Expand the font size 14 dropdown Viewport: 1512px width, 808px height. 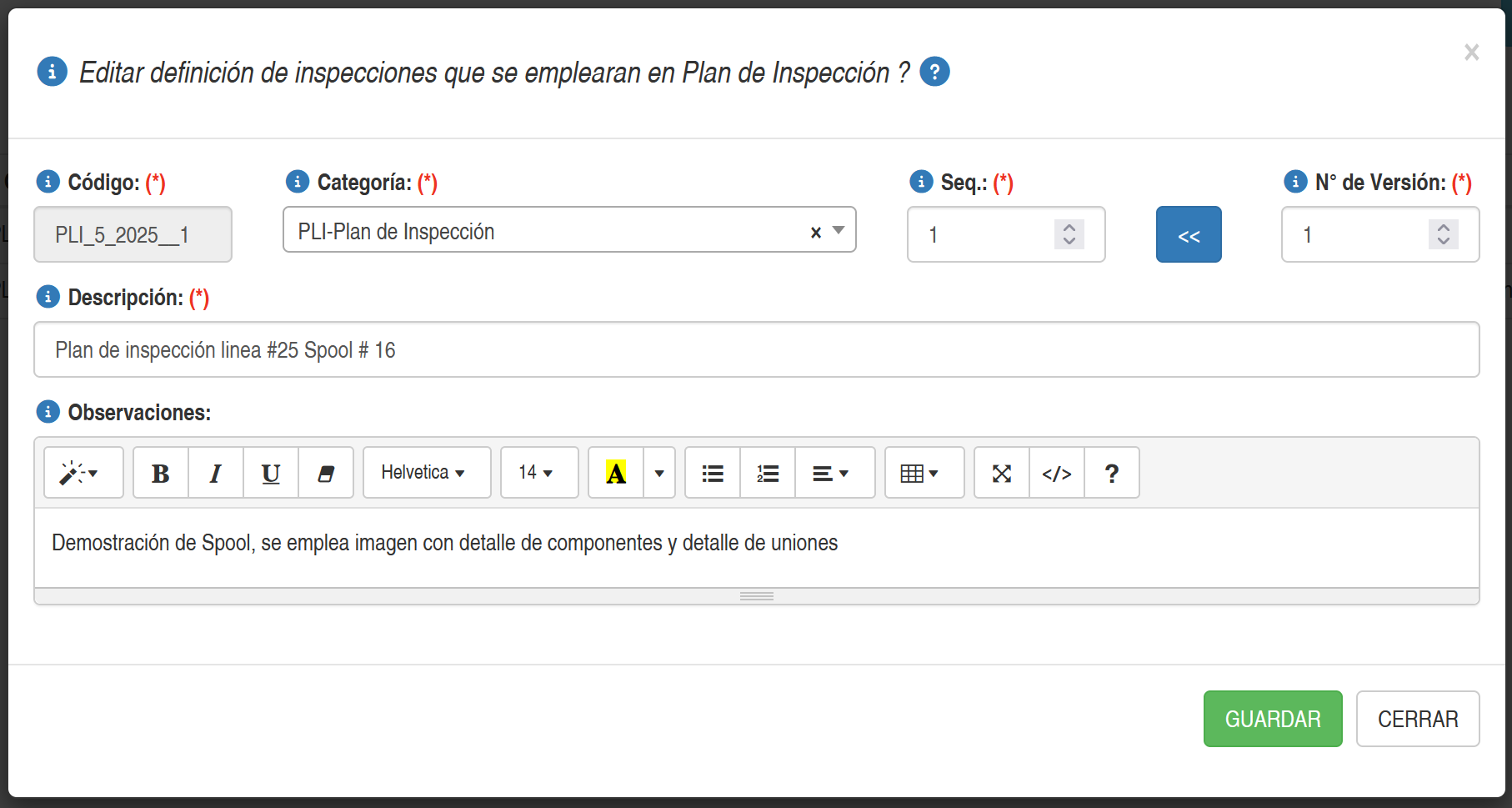click(539, 473)
